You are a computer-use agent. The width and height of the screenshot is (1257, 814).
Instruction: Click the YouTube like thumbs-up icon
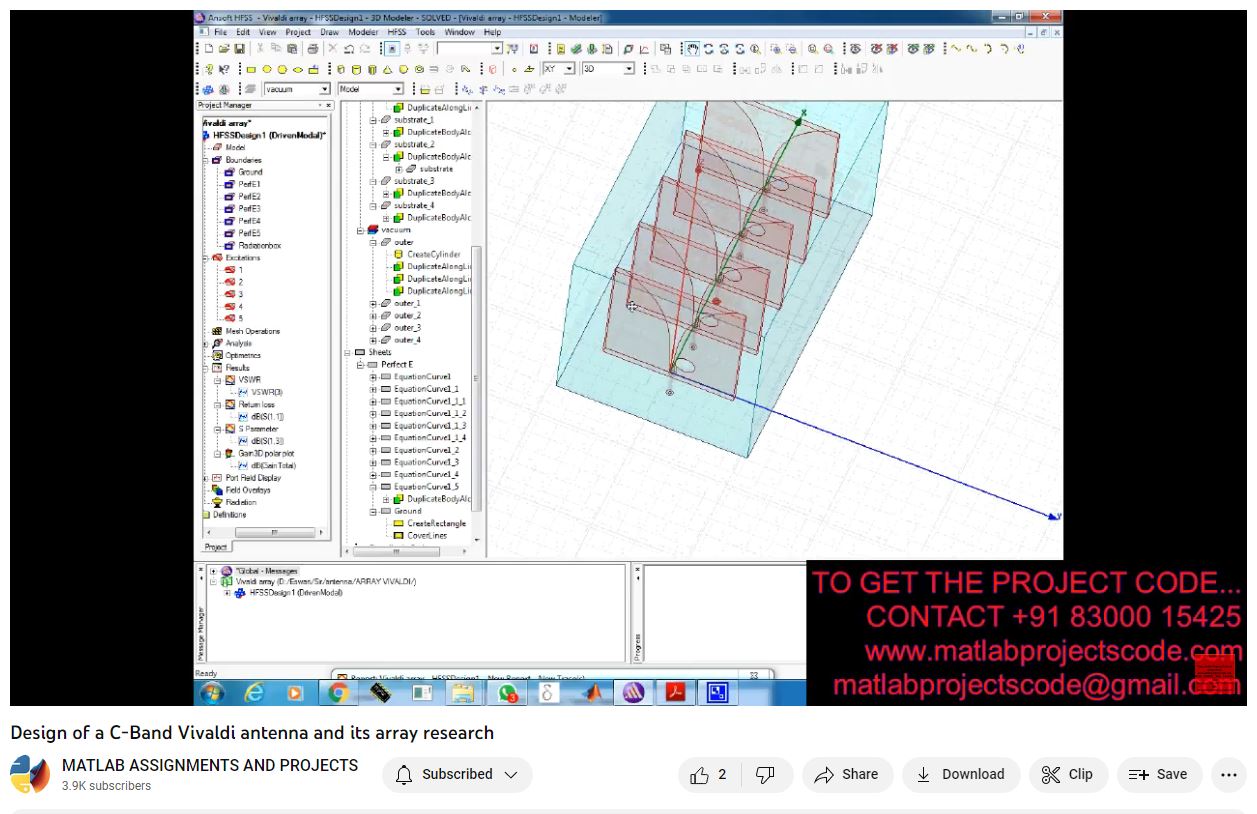coord(700,775)
